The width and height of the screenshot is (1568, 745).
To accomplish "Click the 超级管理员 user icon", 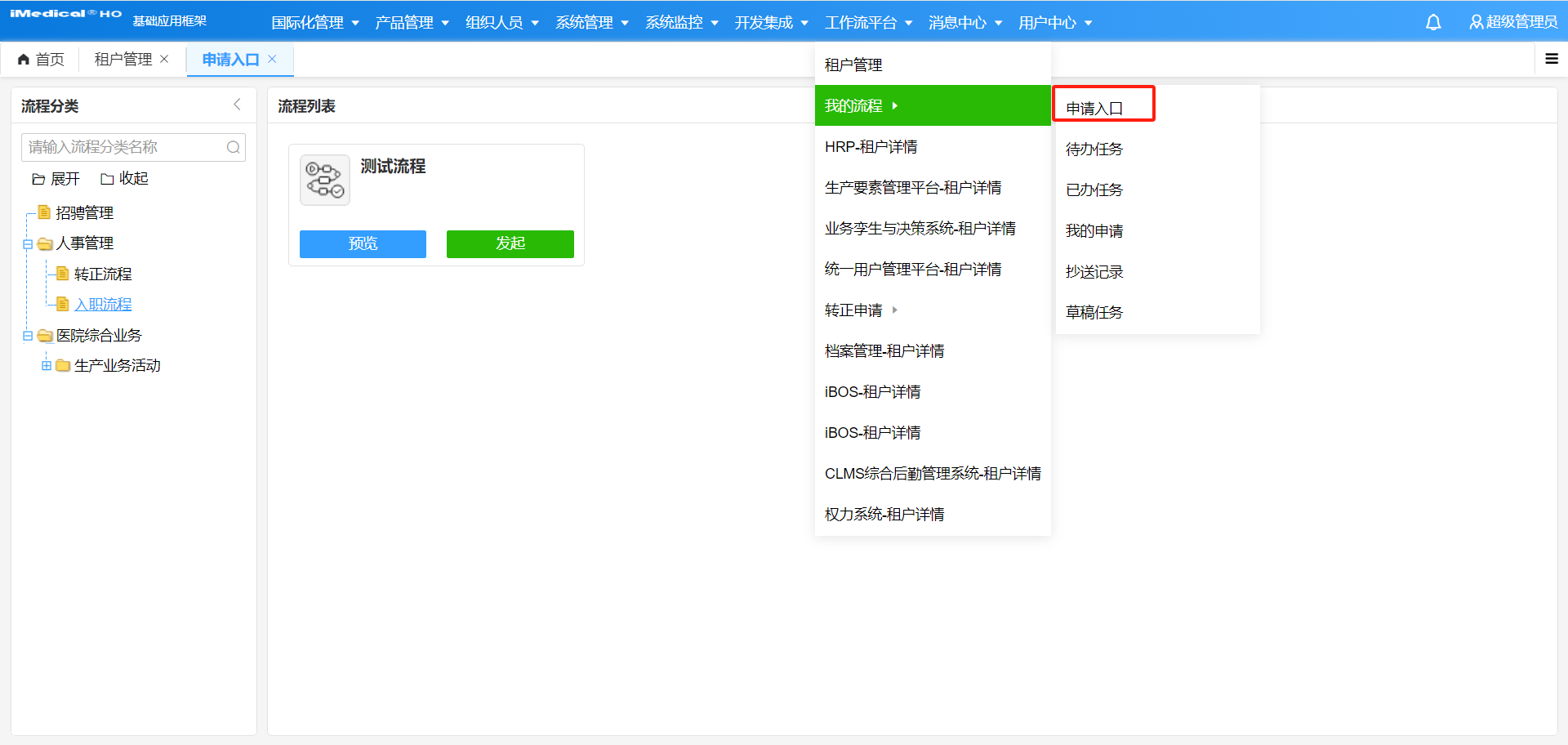I will (1476, 23).
